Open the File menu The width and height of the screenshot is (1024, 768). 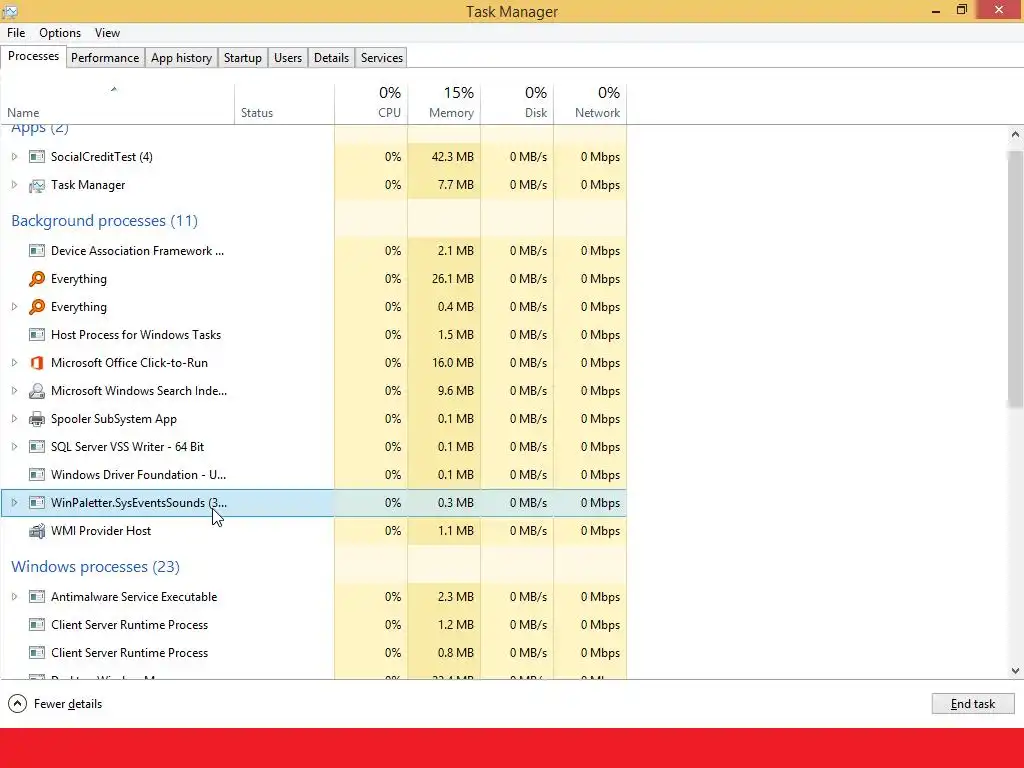(x=16, y=33)
